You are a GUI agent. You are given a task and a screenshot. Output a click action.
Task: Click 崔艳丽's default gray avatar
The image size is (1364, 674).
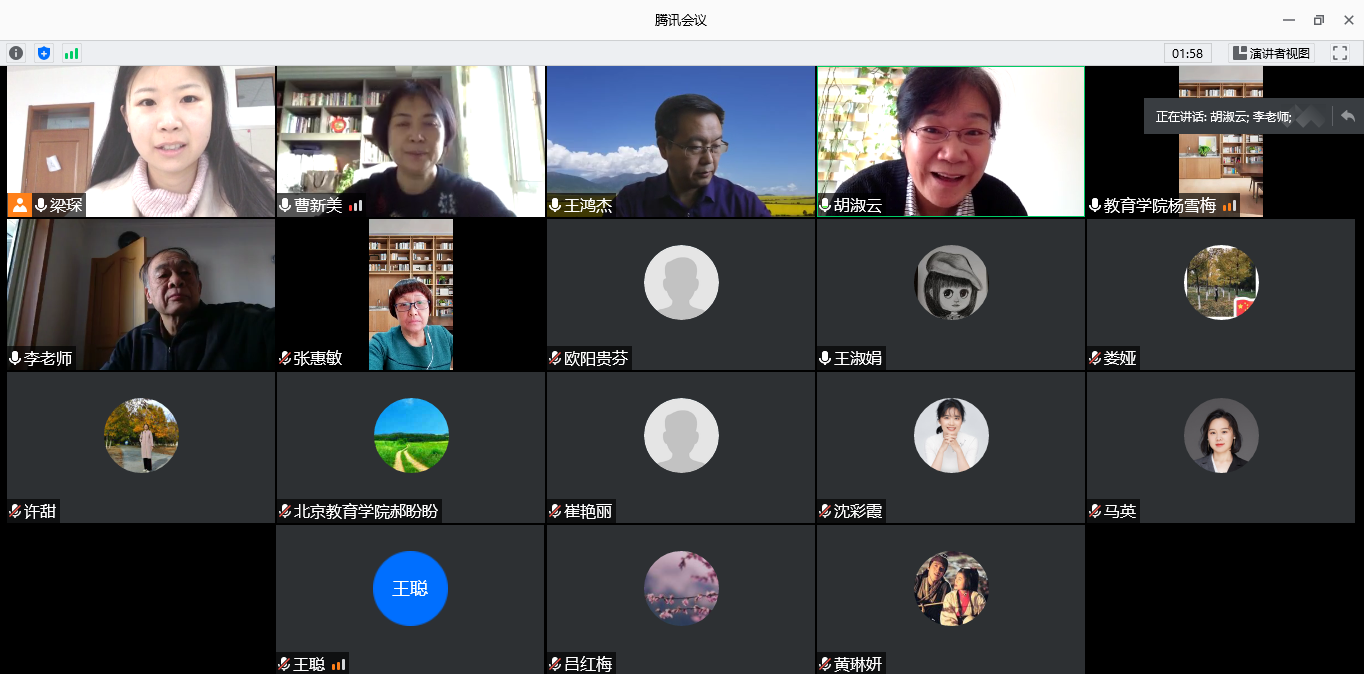[x=681, y=436]
